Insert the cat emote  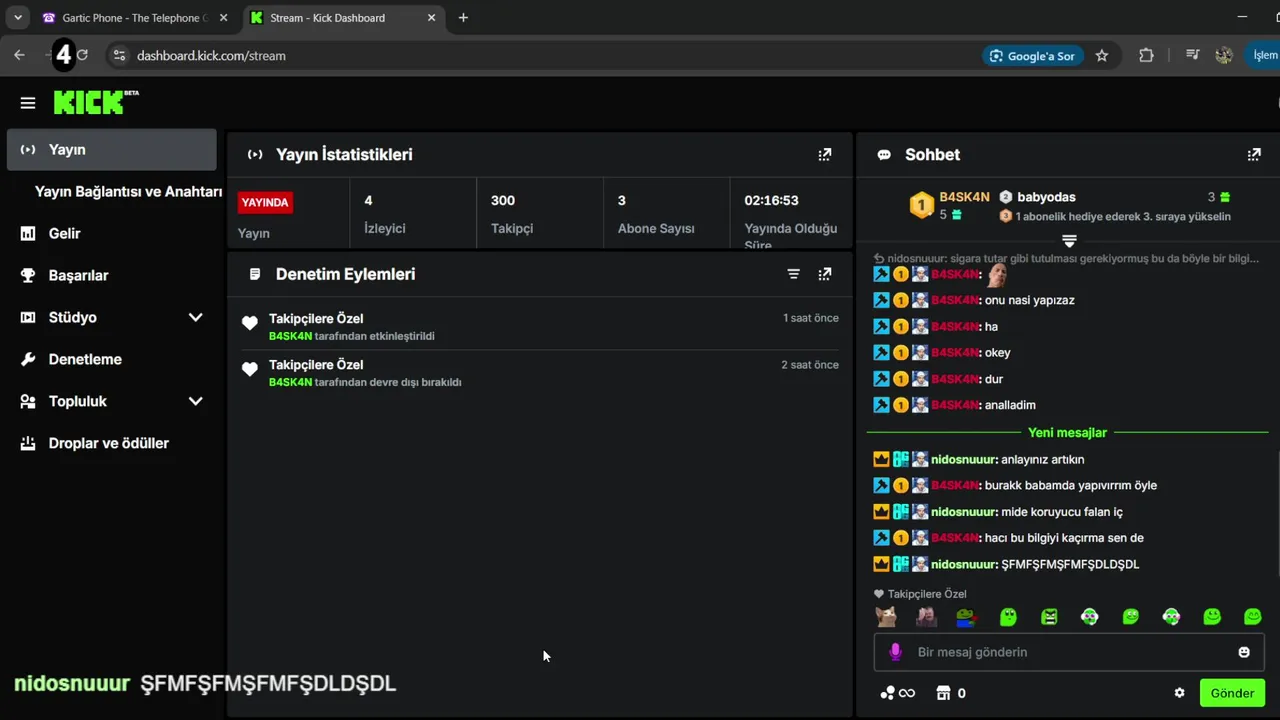(886, 617)
